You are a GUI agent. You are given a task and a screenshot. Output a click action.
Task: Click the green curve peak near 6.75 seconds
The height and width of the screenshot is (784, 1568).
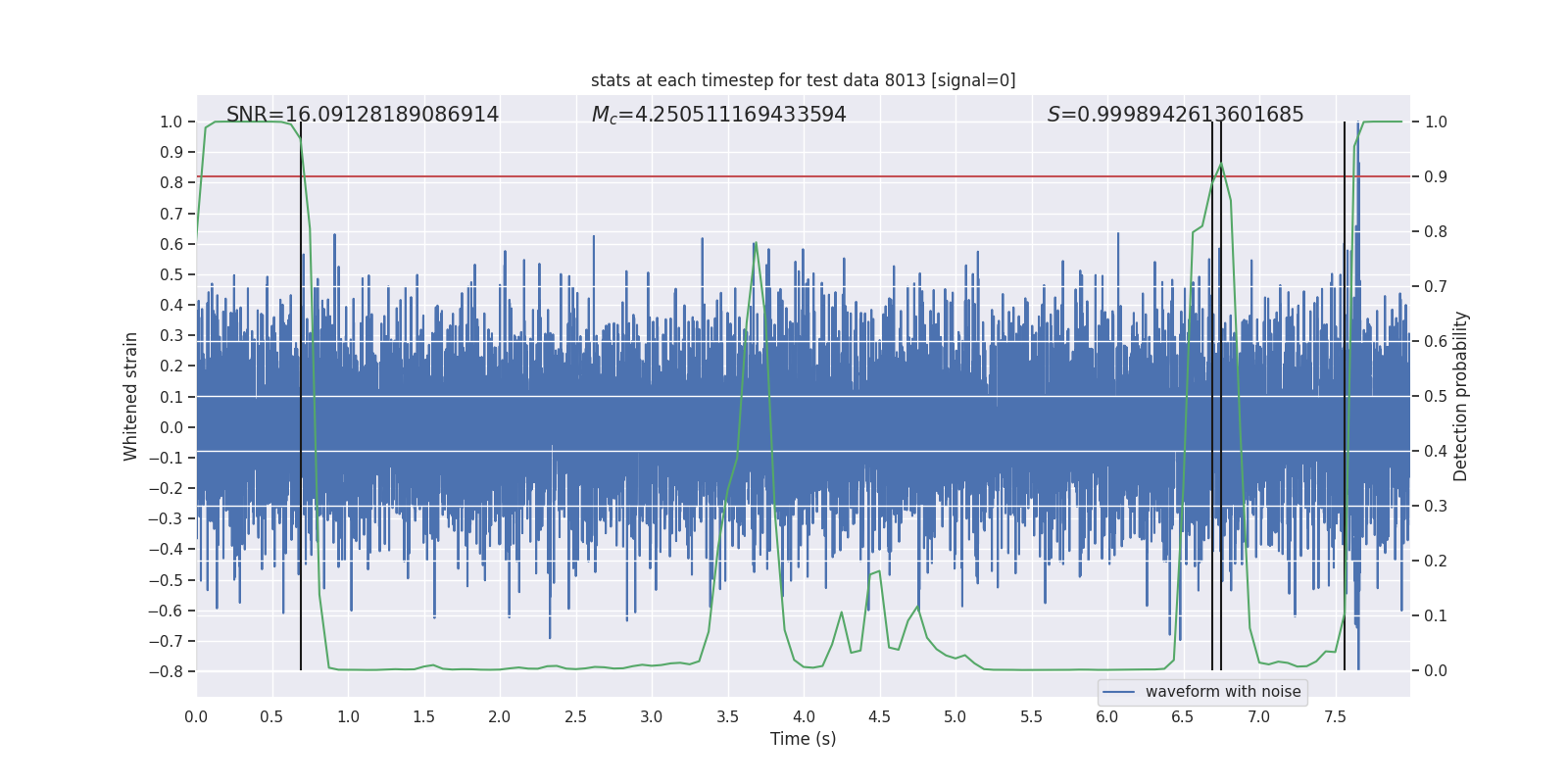(x=1221, y=164)
